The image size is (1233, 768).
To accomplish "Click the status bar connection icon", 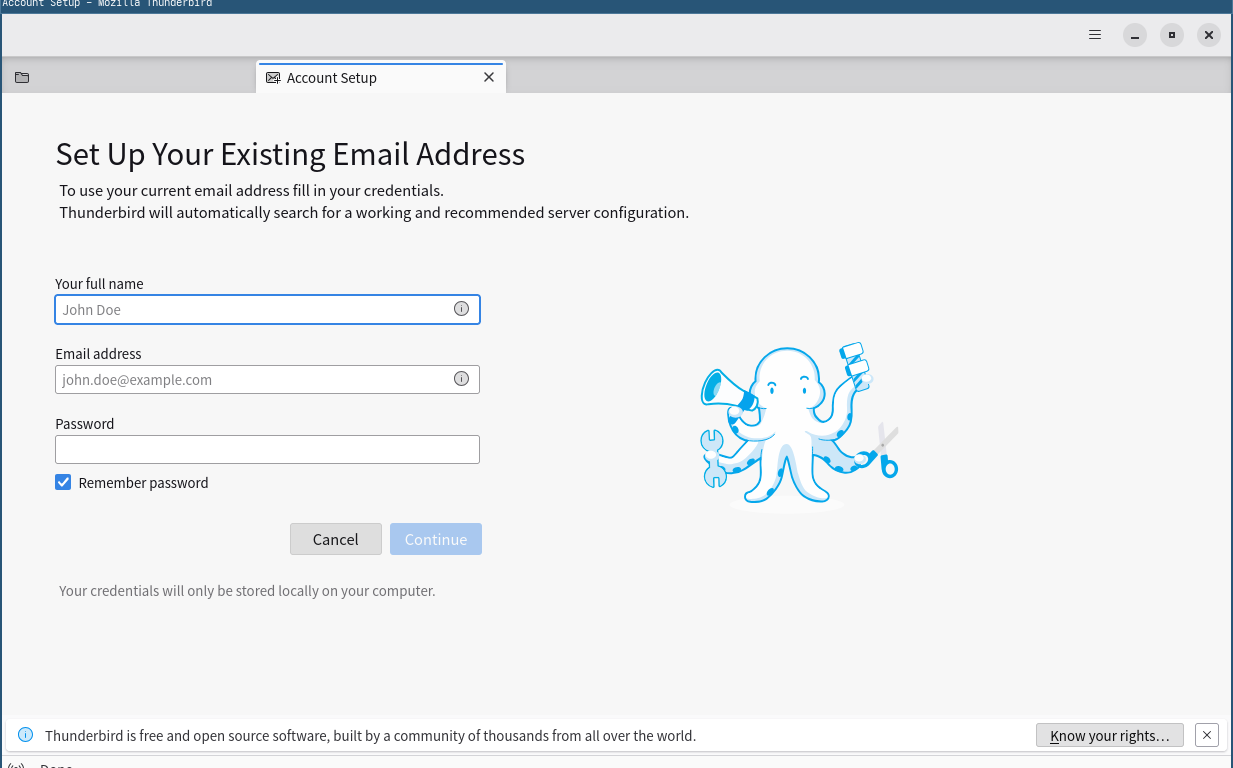I will tap(16, 765).
